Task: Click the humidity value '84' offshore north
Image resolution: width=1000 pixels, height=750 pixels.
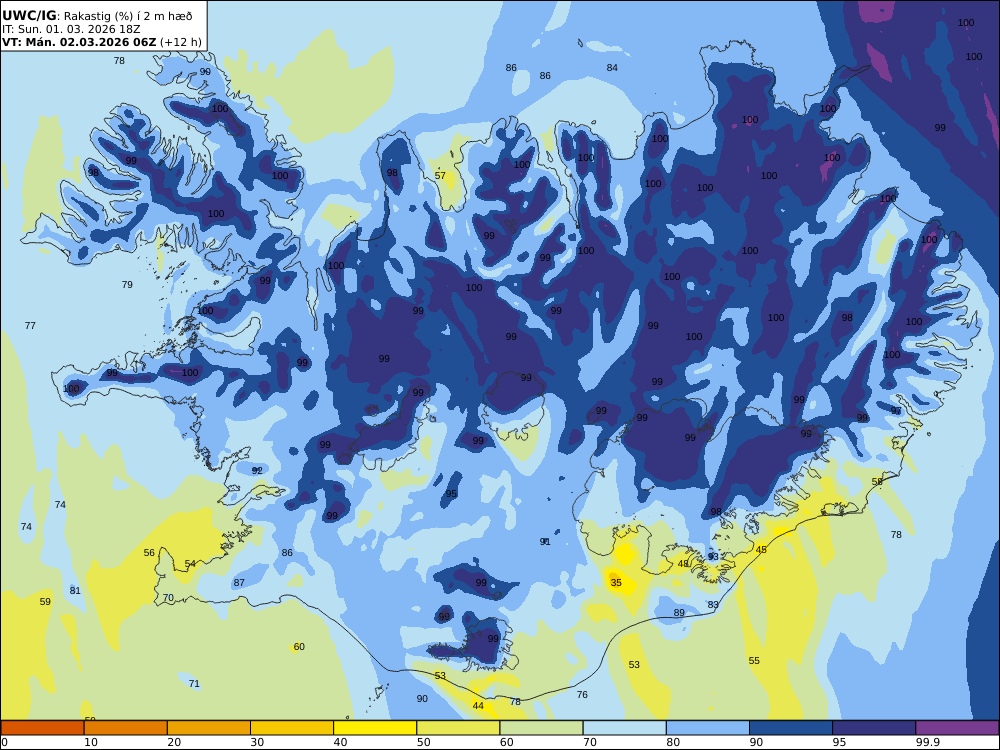Action: coord(612,68)
